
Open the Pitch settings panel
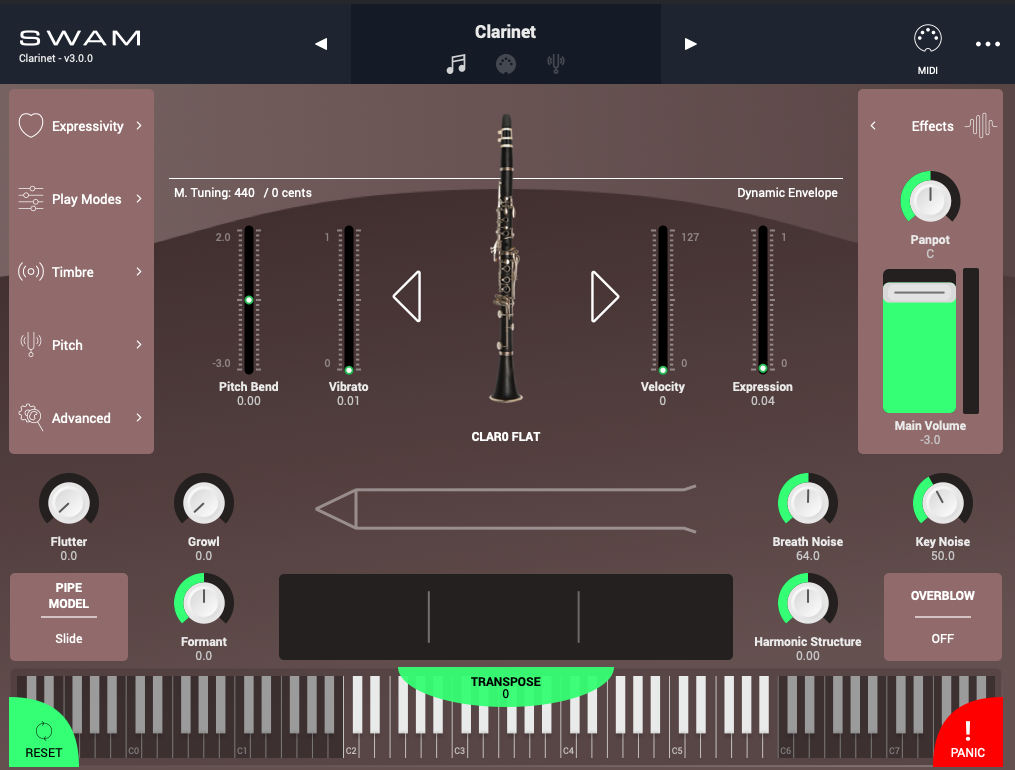pyautogui.click(x=82, y=345)
